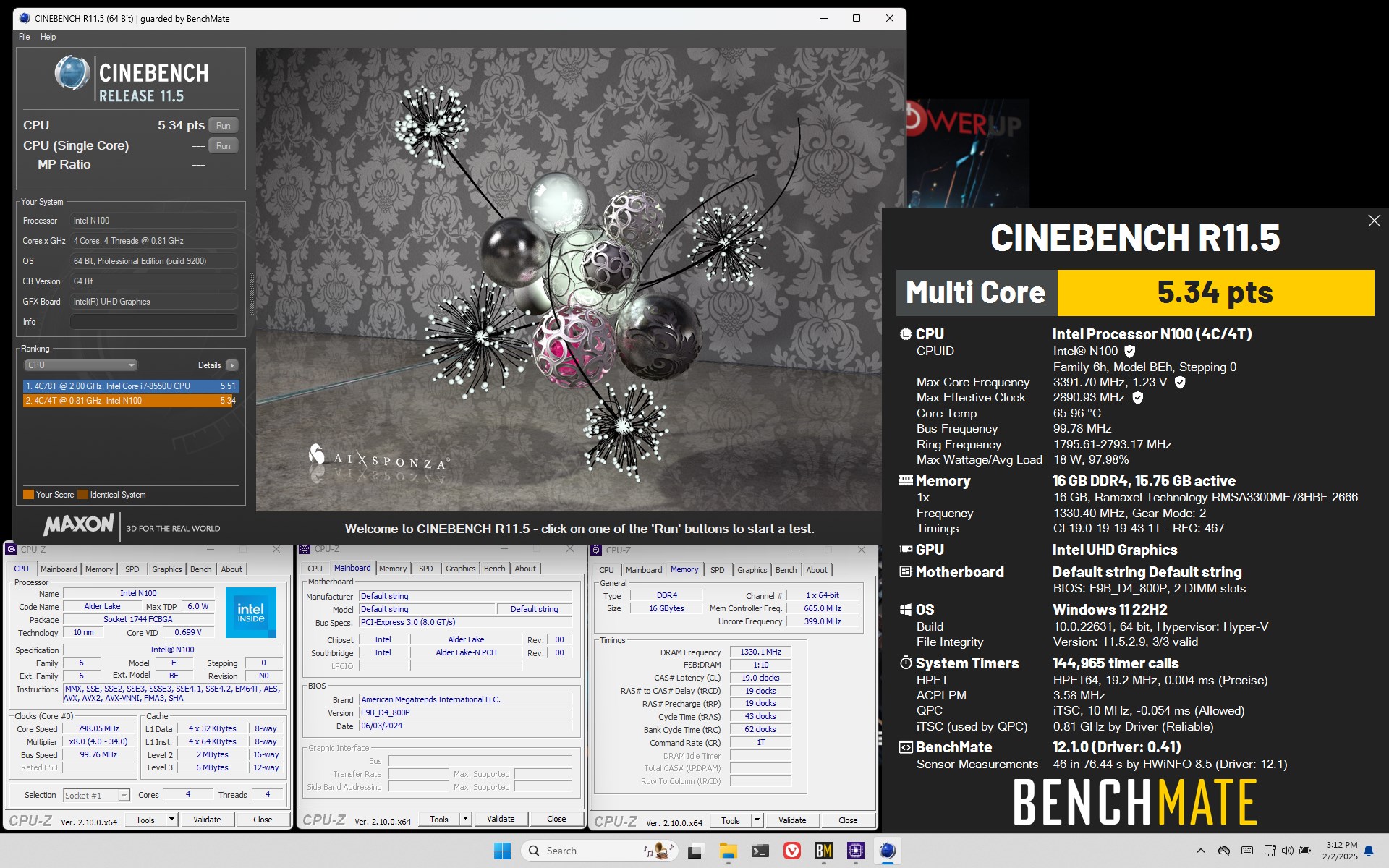This screenshot has height=868, width=1389.
Task: Launch Vivaldi browser from the taskbar
Action: pyautogui.click(x=792, y=851)
